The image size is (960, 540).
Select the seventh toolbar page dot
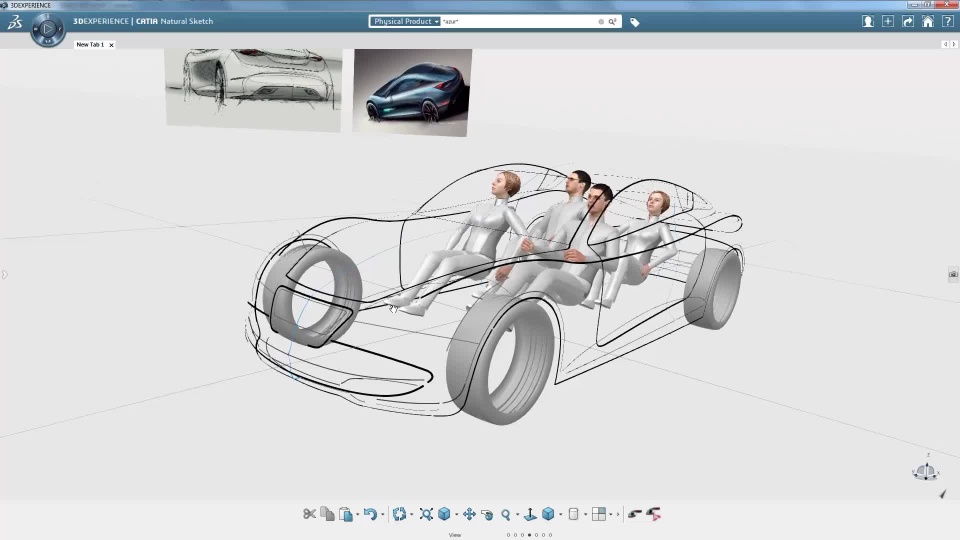[550, 535]
